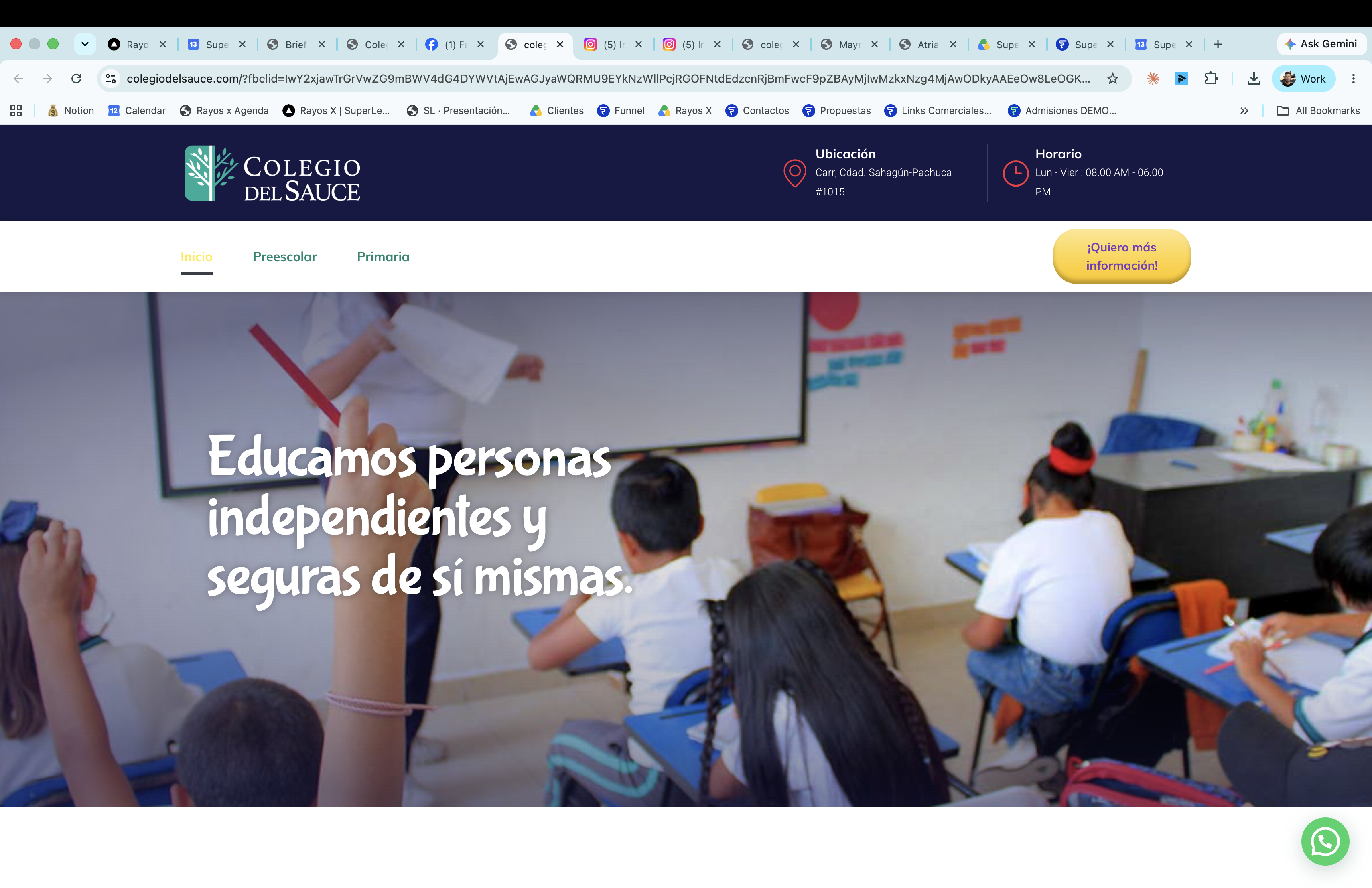Open the Propuestas bookmark
Image resolution: width=1372 pixels, height=888 pixels.
pos(836,111)
